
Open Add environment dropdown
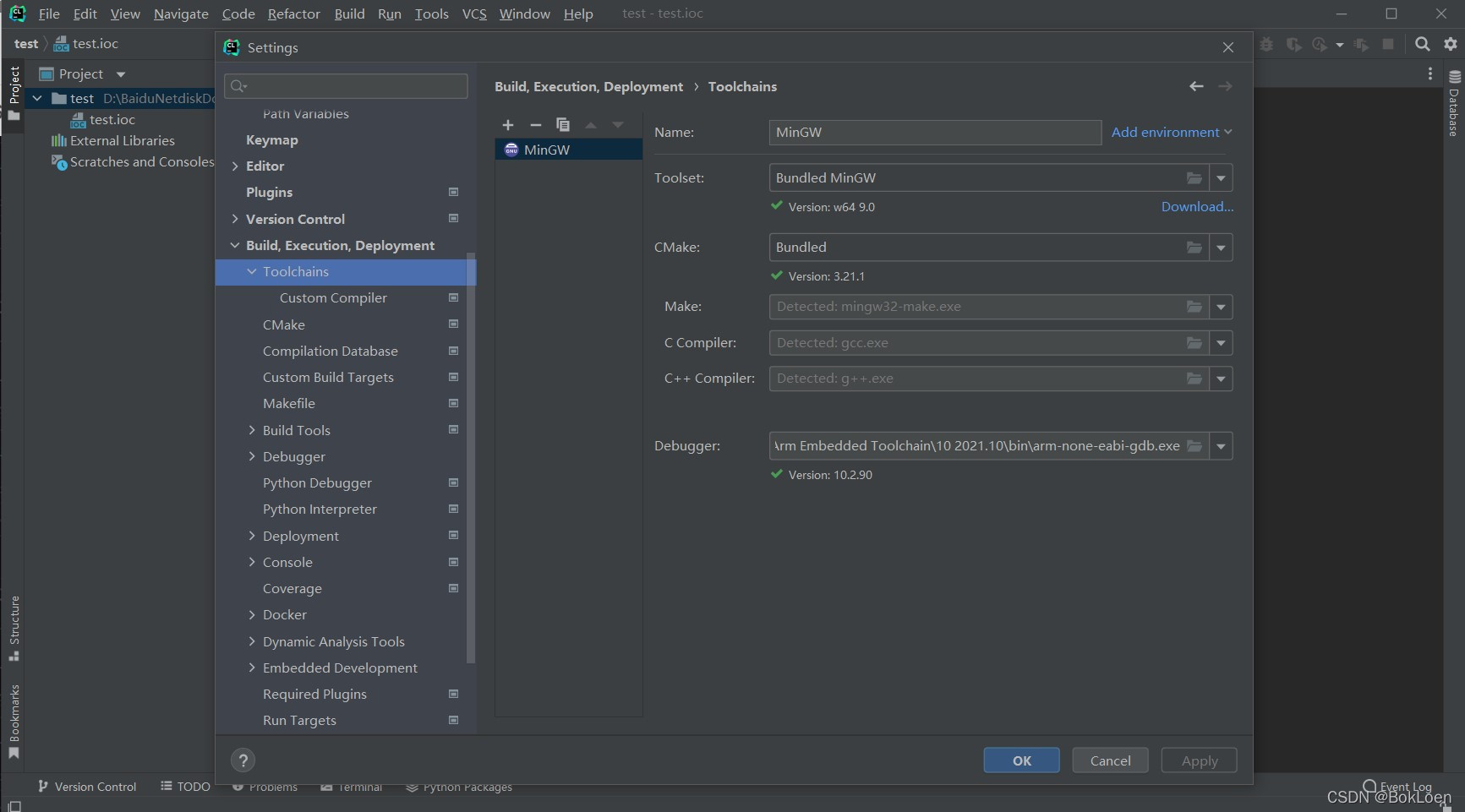tap(1172, 132)
